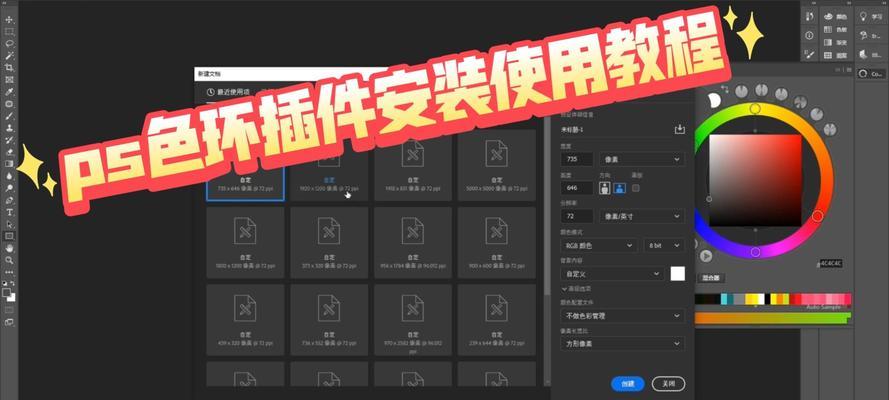Enable the Artboards checkbox
The height and width of the screenshot is (400, 889).
coord(636,188)
